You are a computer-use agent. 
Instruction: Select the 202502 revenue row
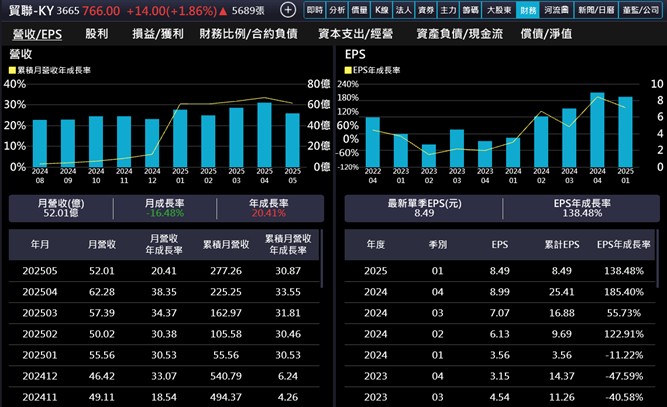click(164, 334)
